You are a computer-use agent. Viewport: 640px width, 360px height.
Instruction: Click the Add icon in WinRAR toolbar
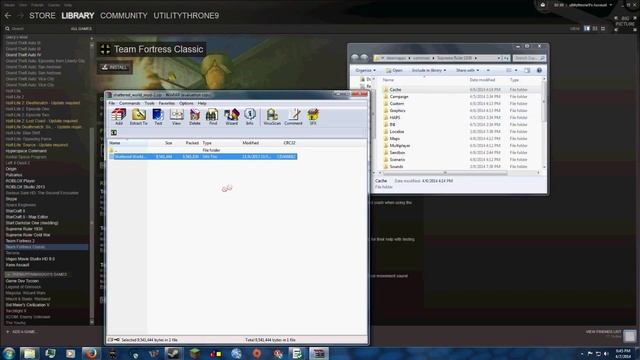tap(119, 117)
